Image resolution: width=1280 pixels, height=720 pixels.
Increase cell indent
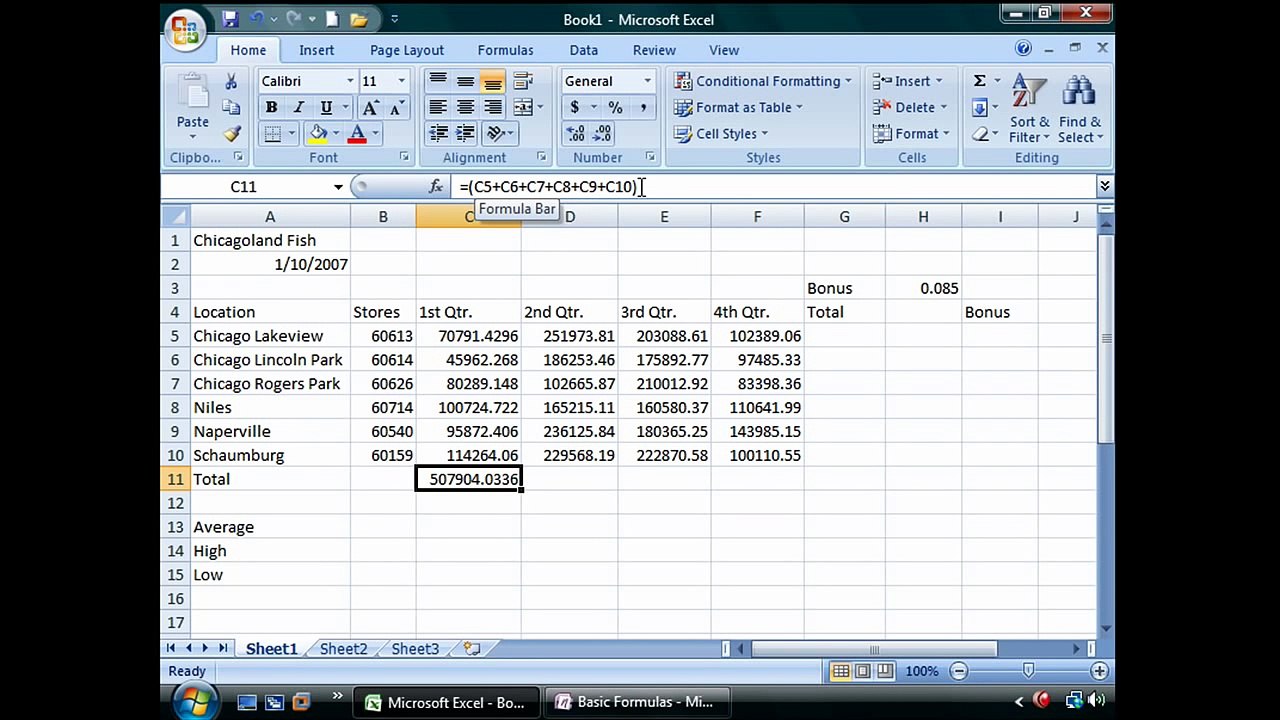[x=465, y=134]
